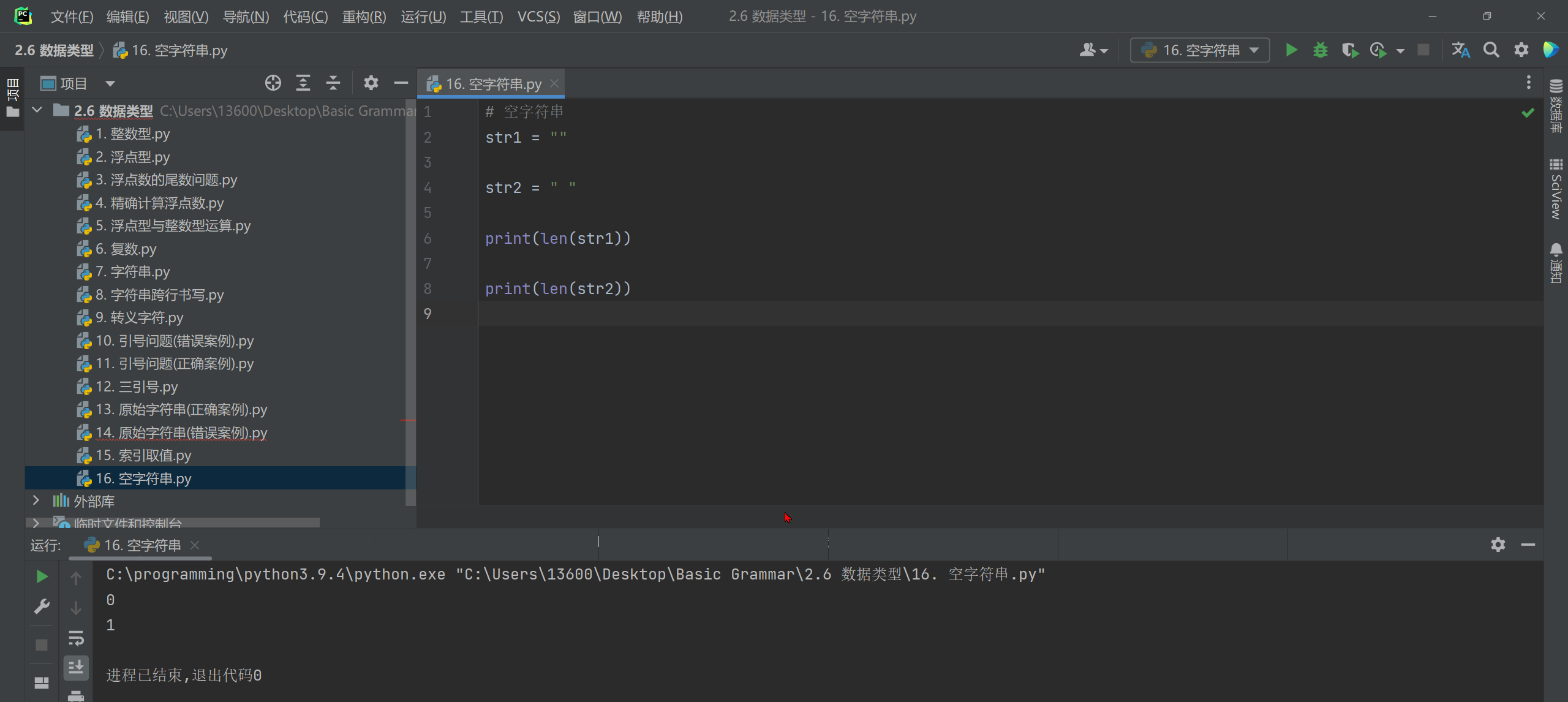
Task: Open IDE settings gear in top toolbar
Action: pyautogui.click(x=1521, y=50)
